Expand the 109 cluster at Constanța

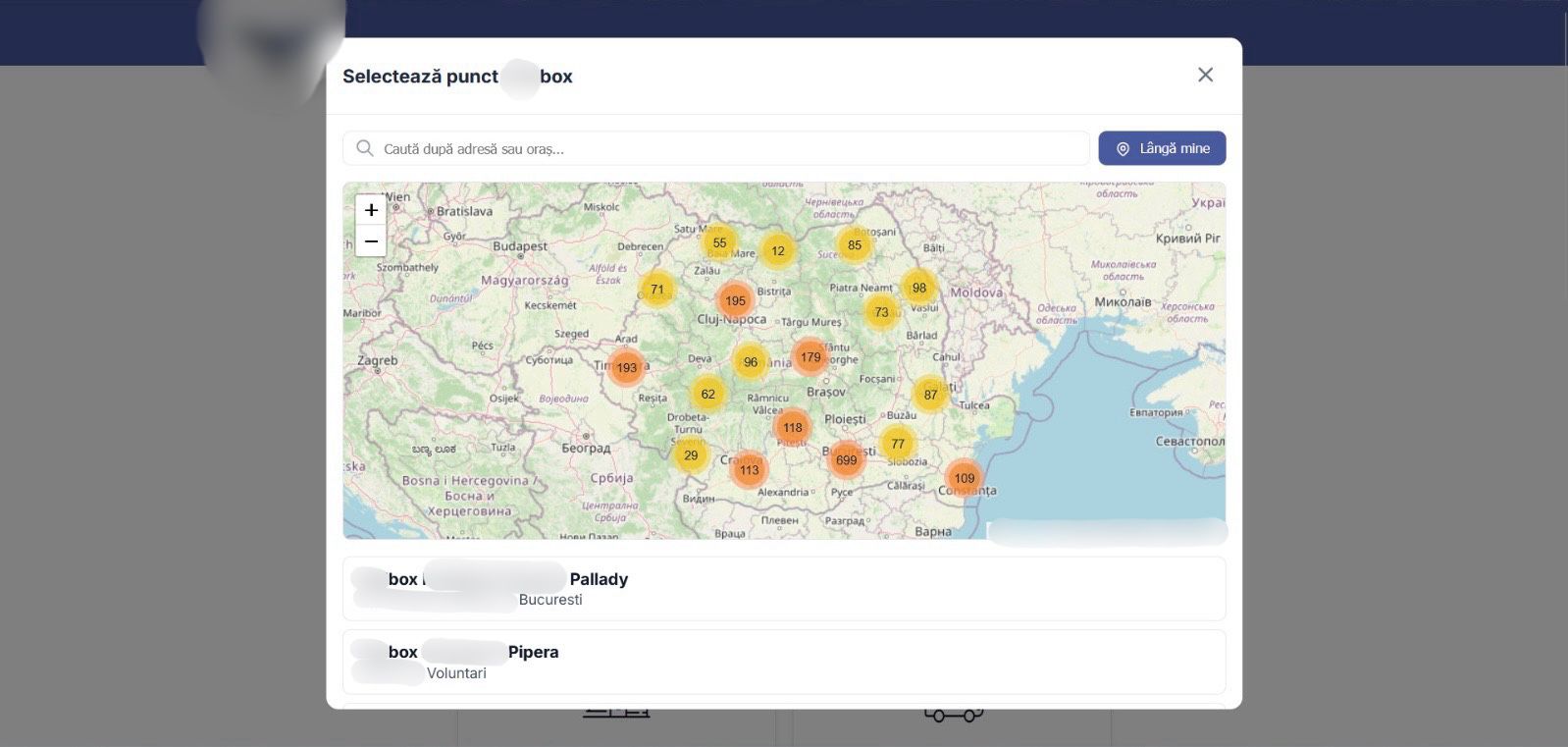point(964,479)
